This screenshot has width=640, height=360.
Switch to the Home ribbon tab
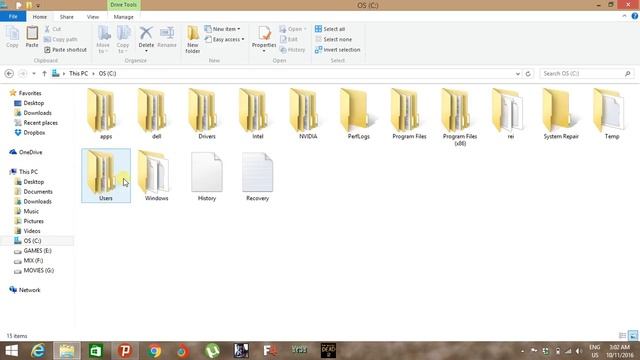point(40,17)
